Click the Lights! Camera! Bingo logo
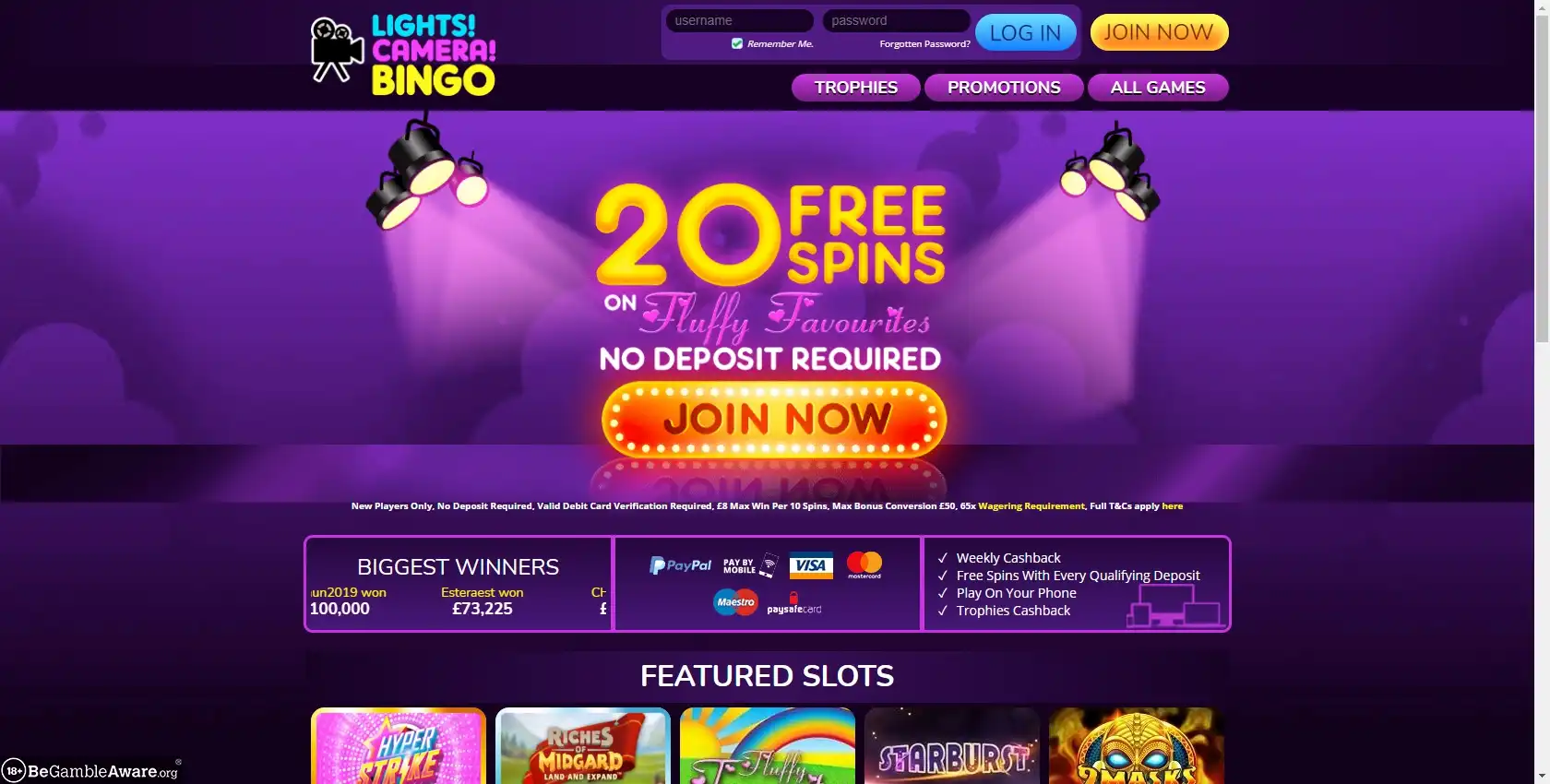The width and height of the screenshot is (1550, 784). point(403,55)
